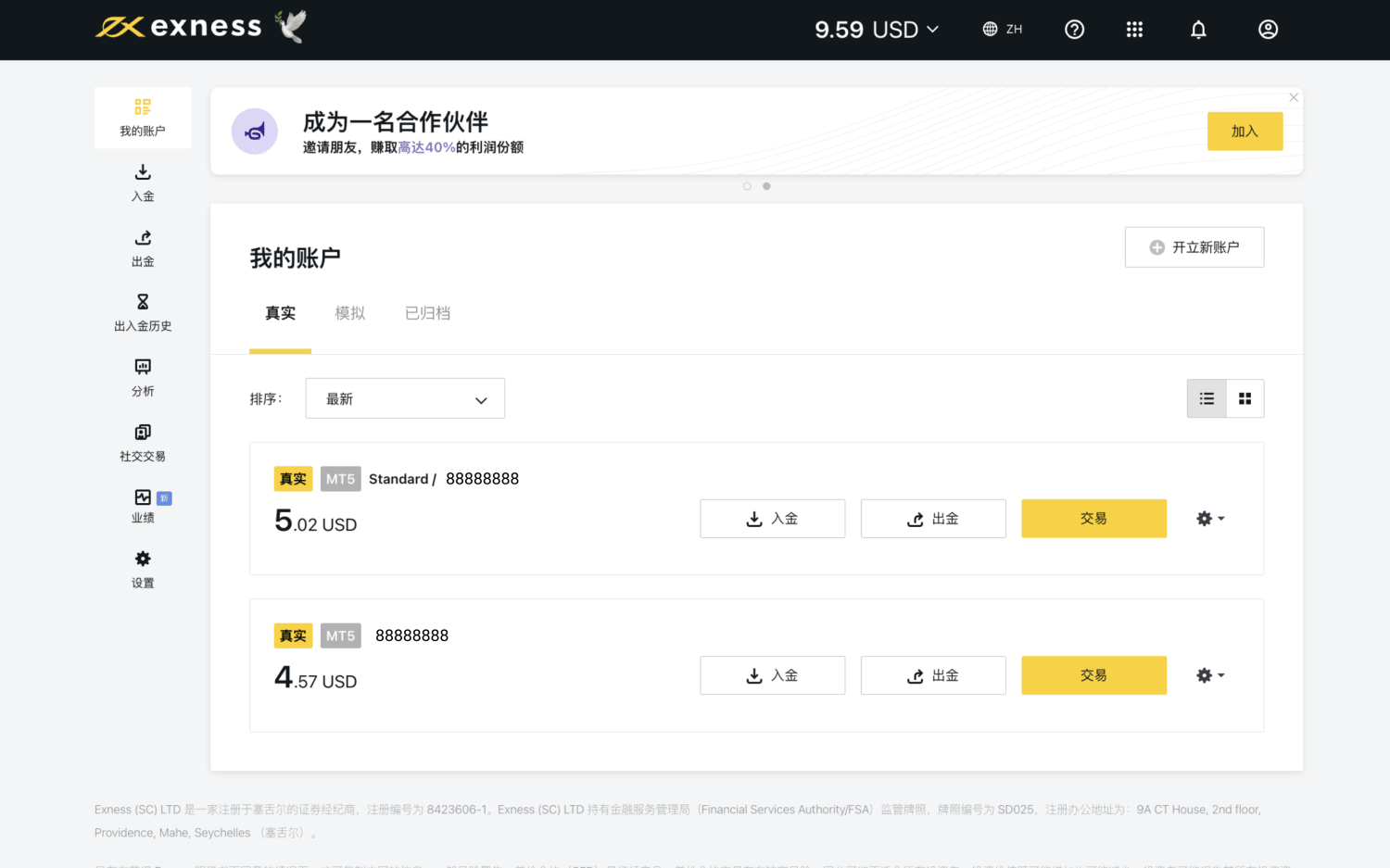The width and height of the screenshot is (1390, 868).
Task: Open 社交交易 social trading in sidebar
Action: point(143,443)
